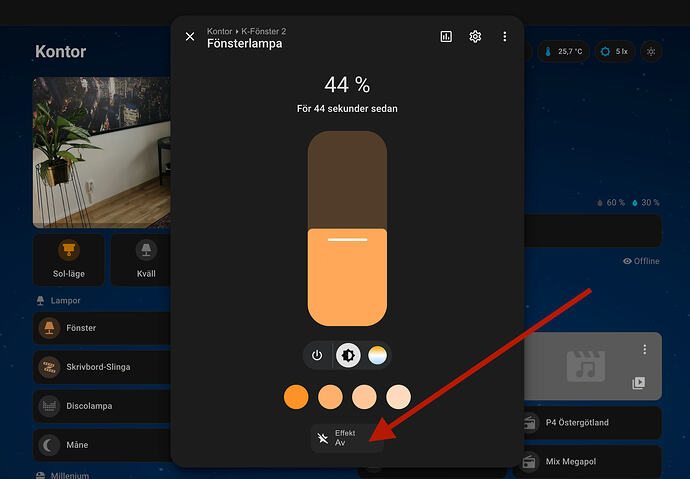Play the P4 Östergötland radio station
Viewport: 690px width, 479px height.
tap(587, 423)
